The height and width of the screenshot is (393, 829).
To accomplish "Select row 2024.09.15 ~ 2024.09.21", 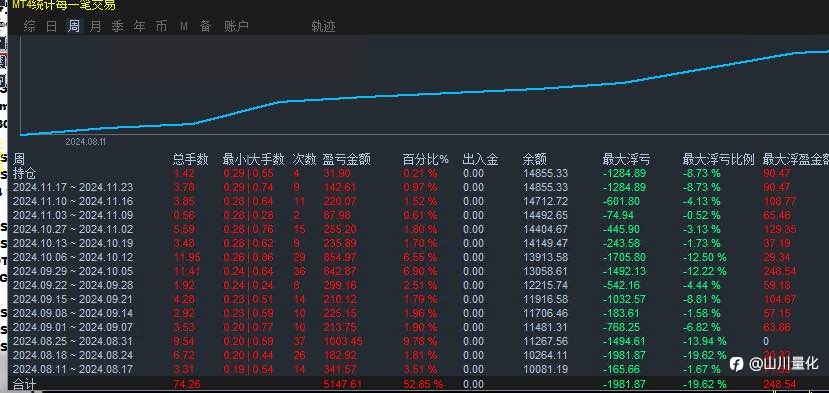I will pos(73,299).
